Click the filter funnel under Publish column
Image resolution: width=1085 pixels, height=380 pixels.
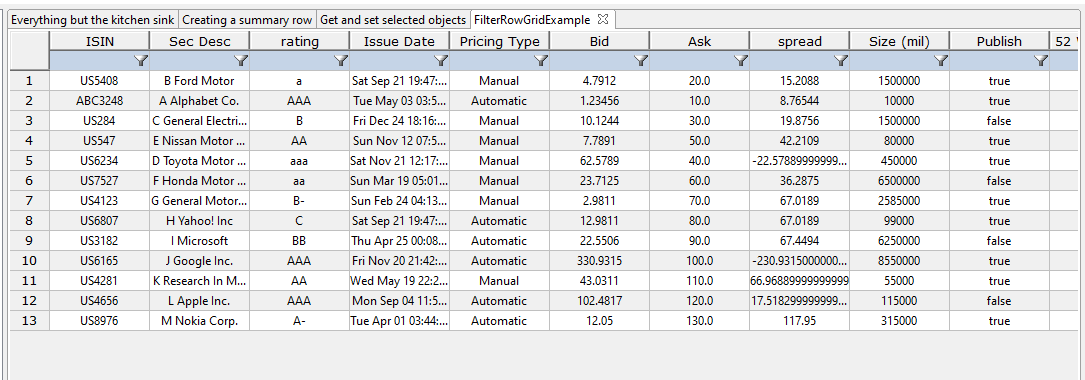coord(1041,61)
